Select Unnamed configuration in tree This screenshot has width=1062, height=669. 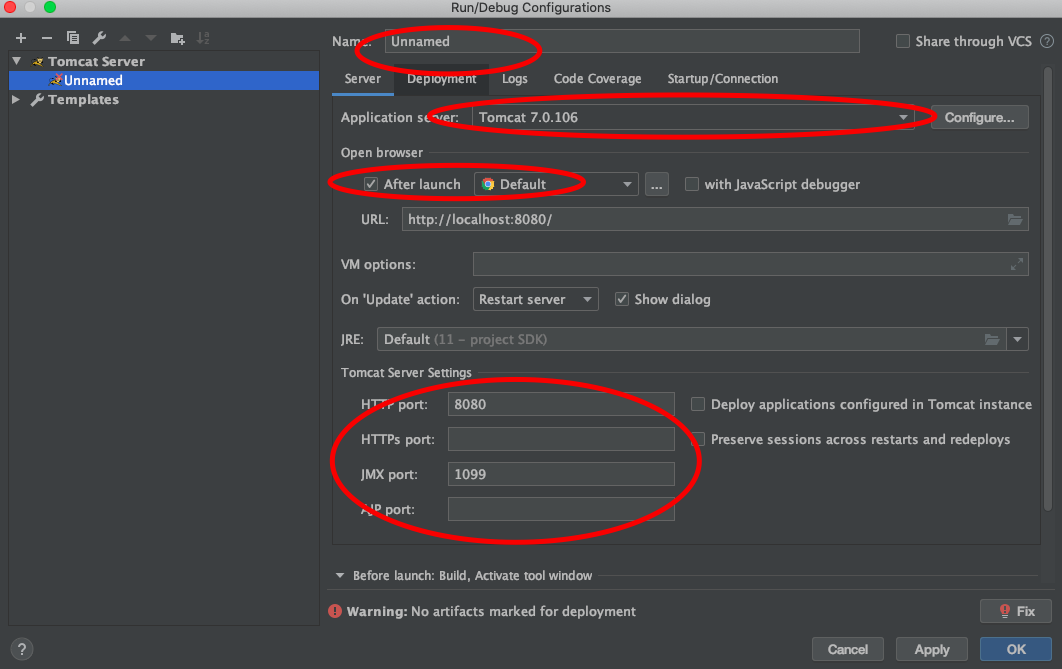coord(164,81)
